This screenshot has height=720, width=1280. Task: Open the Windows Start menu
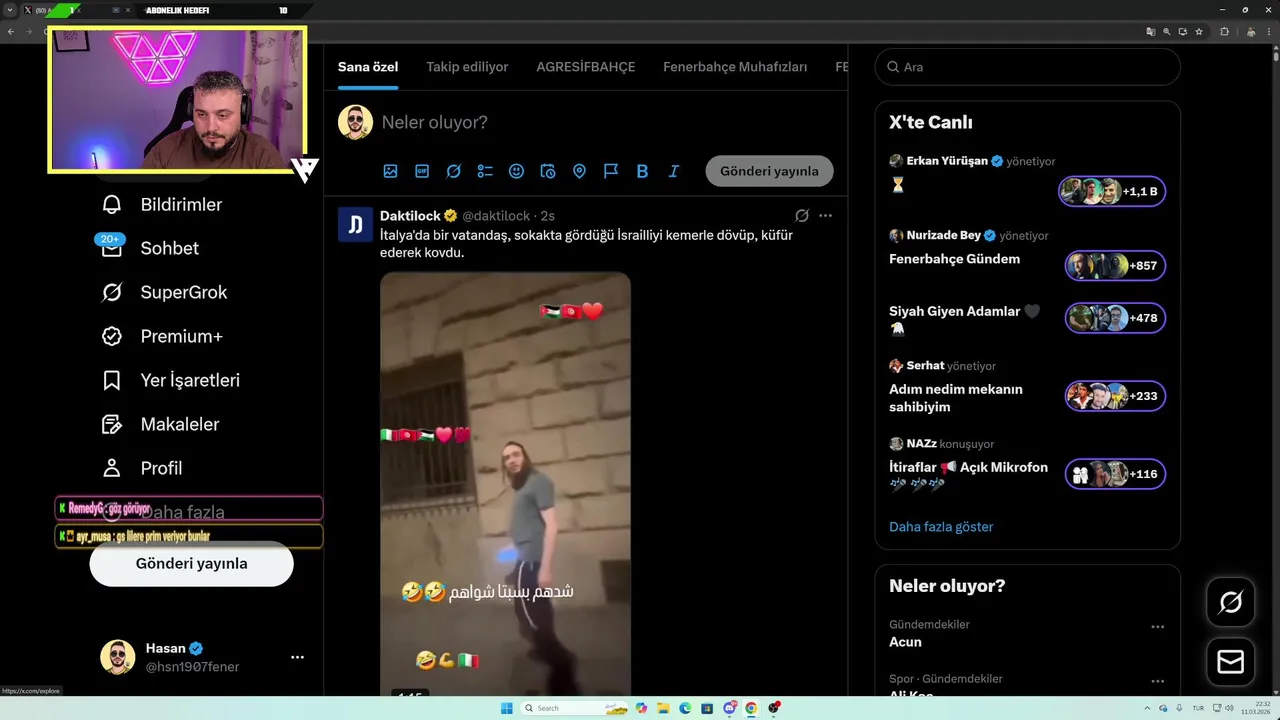(507, 708)
